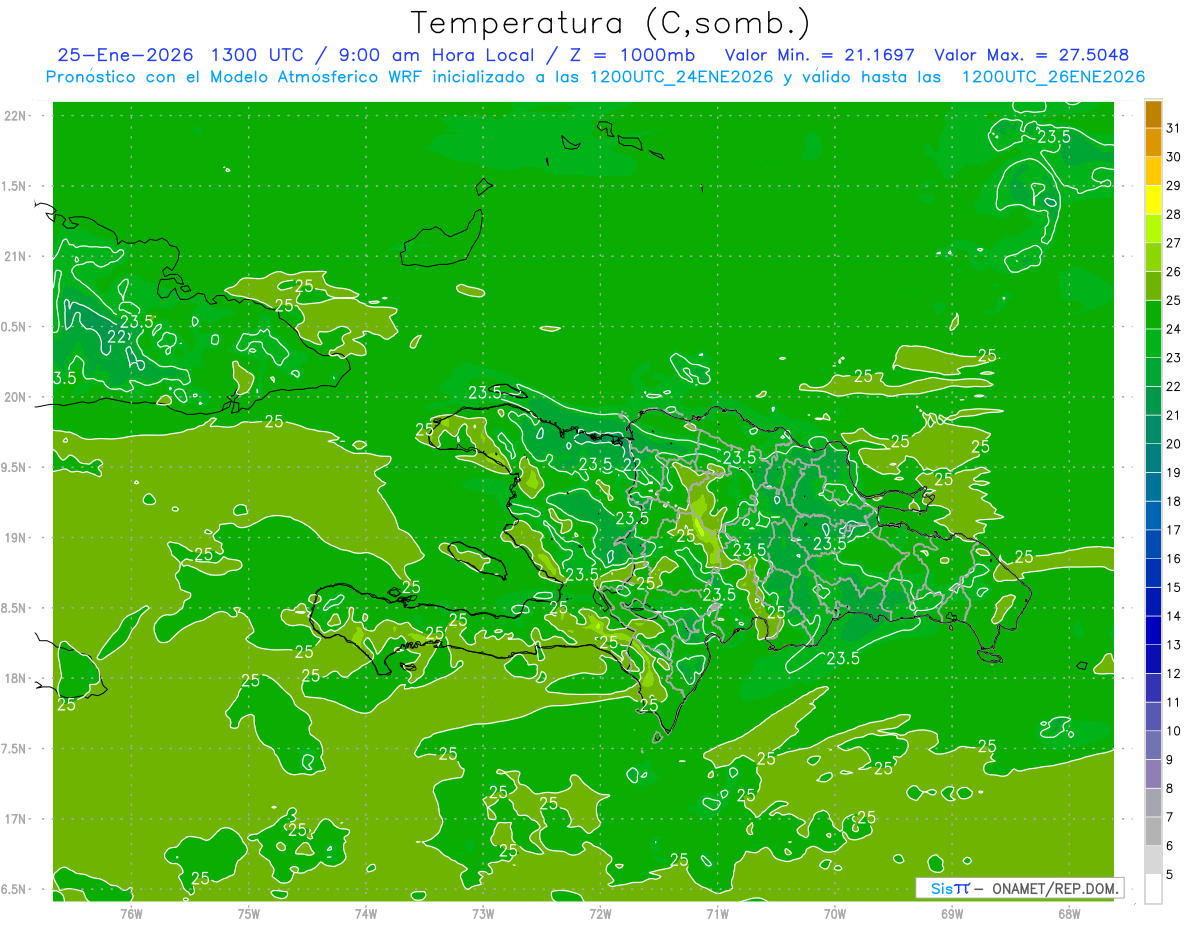Click the title 'Temperatura (C,somb.)'

611,24
